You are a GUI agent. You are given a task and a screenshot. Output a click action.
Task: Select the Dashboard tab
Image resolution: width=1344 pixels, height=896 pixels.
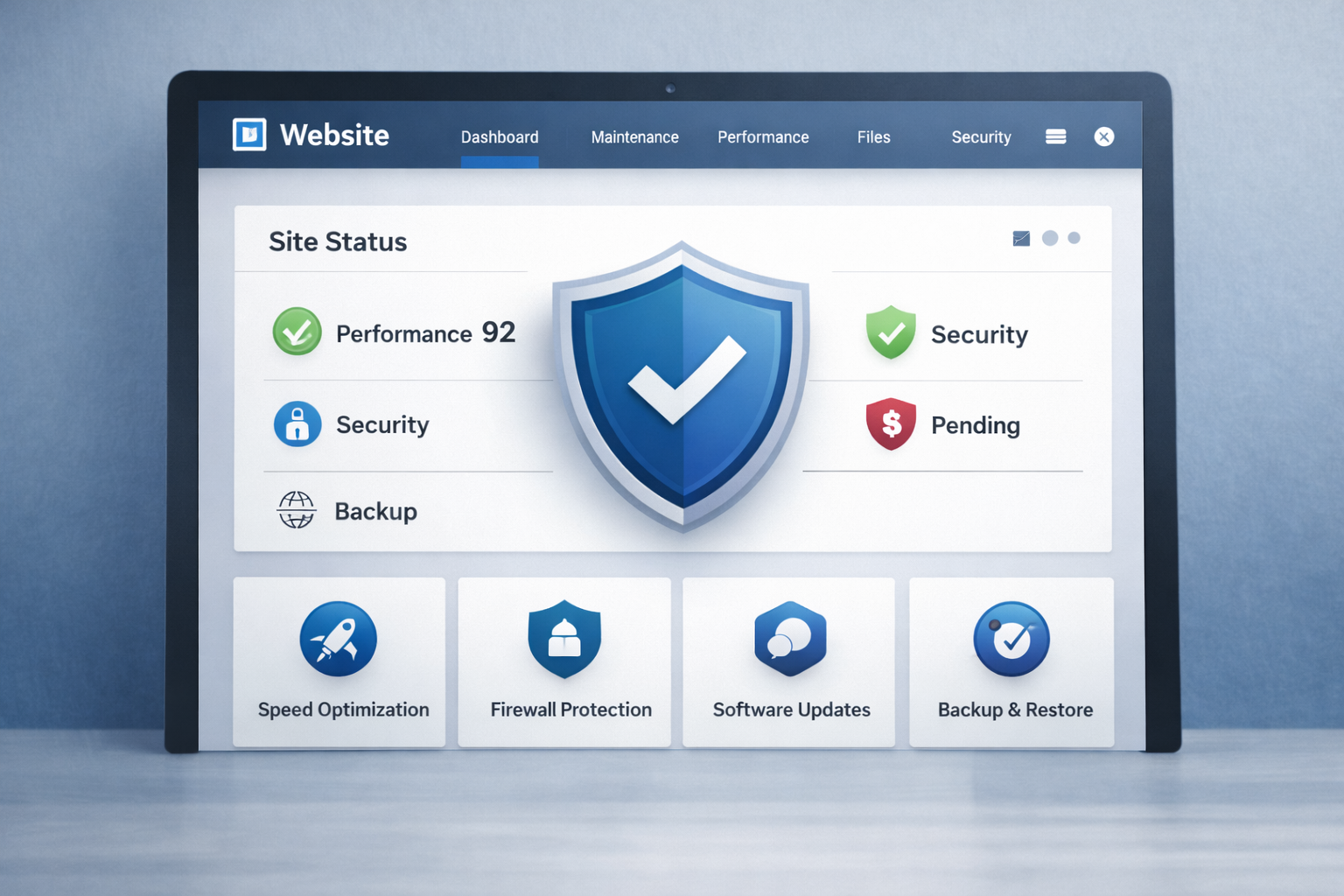(x=500, y=137)
